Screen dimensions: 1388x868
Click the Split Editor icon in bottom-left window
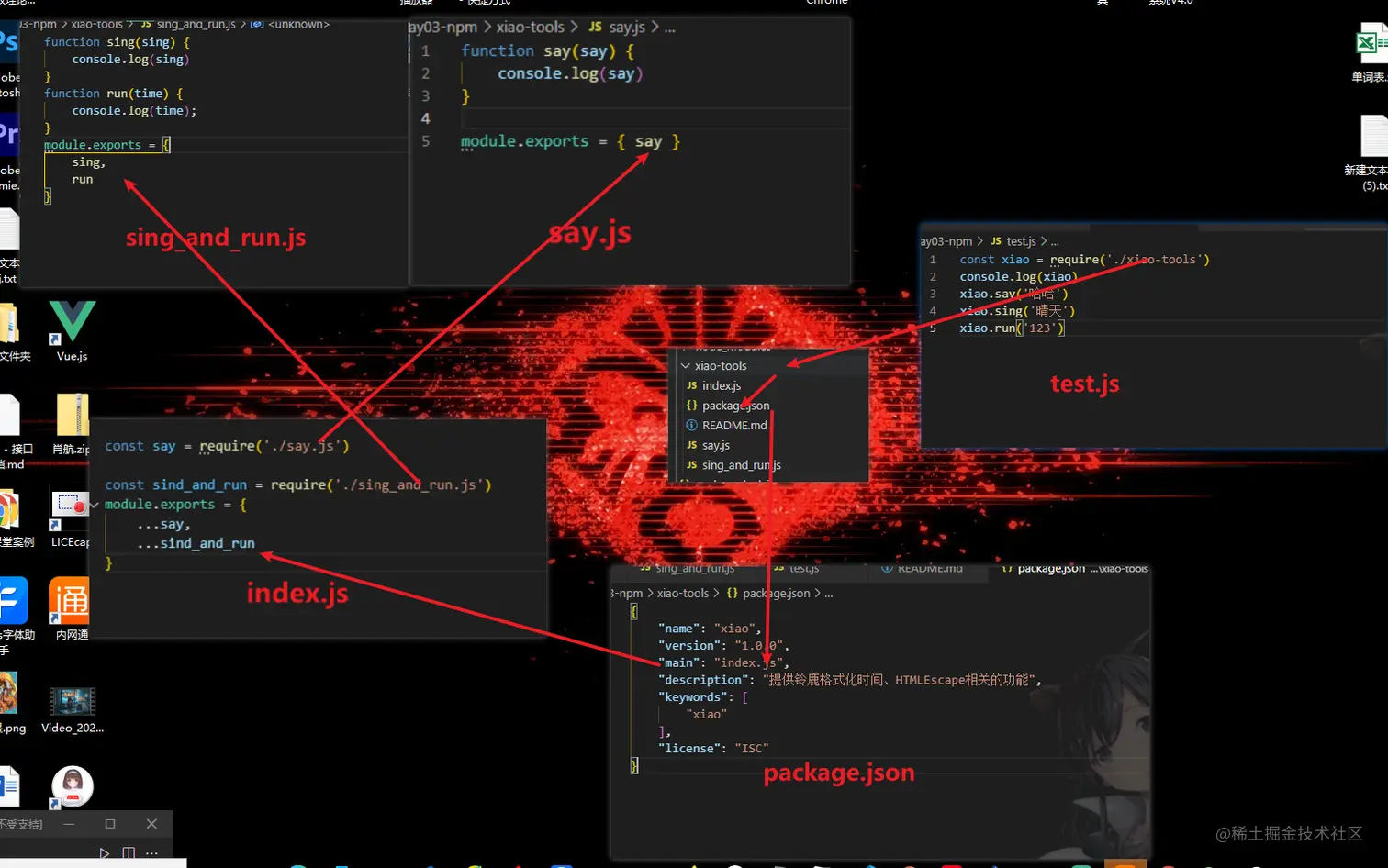click(x=129, y=853)
